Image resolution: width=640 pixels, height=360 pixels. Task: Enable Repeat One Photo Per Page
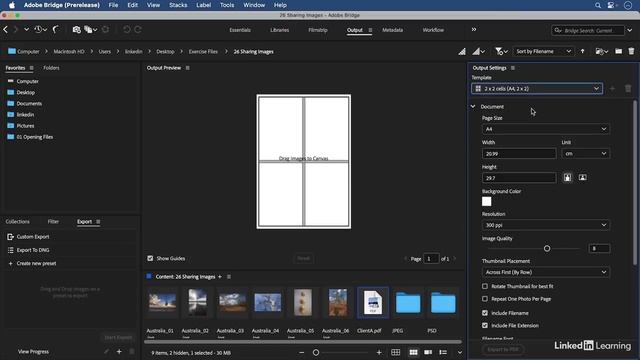click(485, 299)
